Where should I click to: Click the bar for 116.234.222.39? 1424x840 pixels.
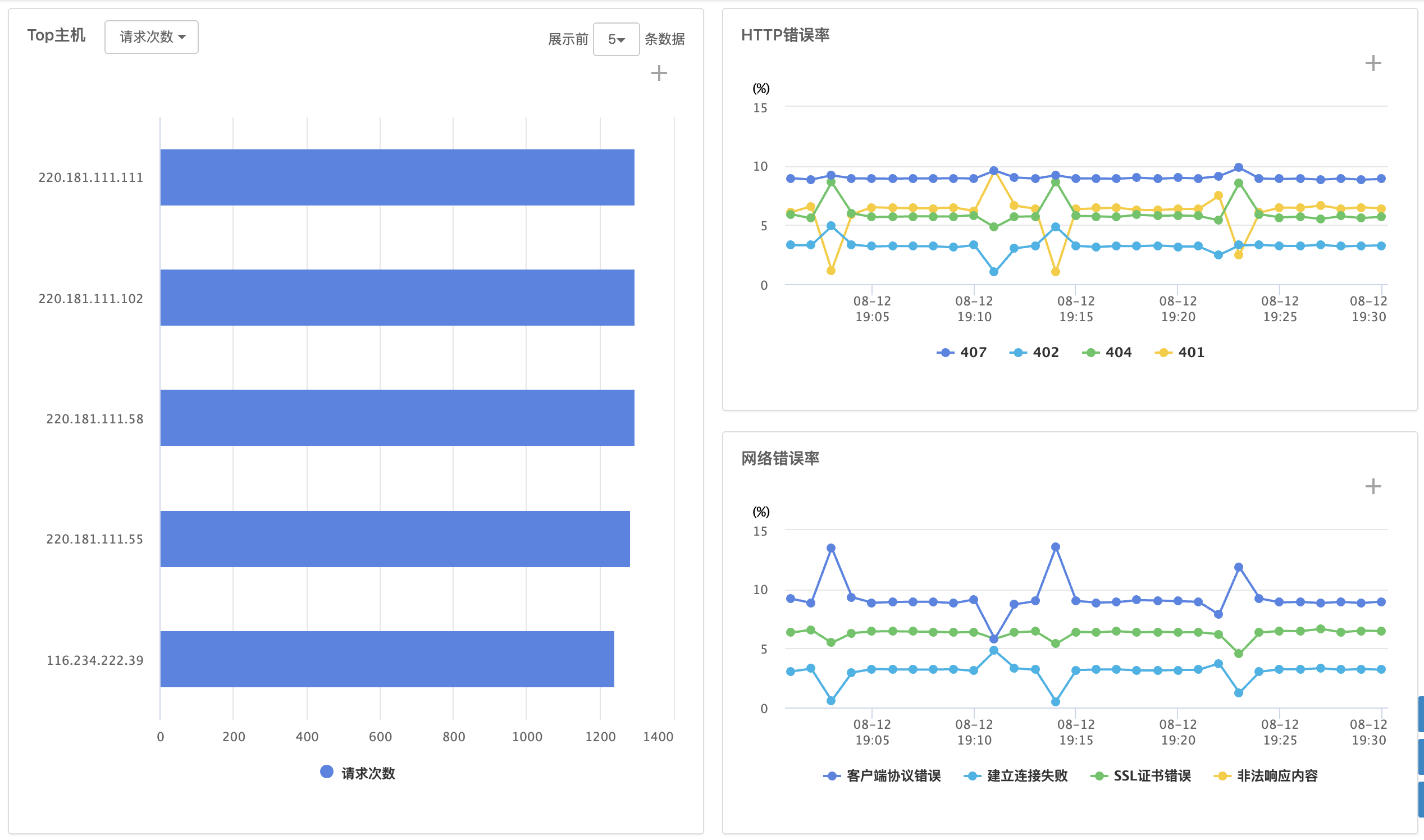pos(387,659)
